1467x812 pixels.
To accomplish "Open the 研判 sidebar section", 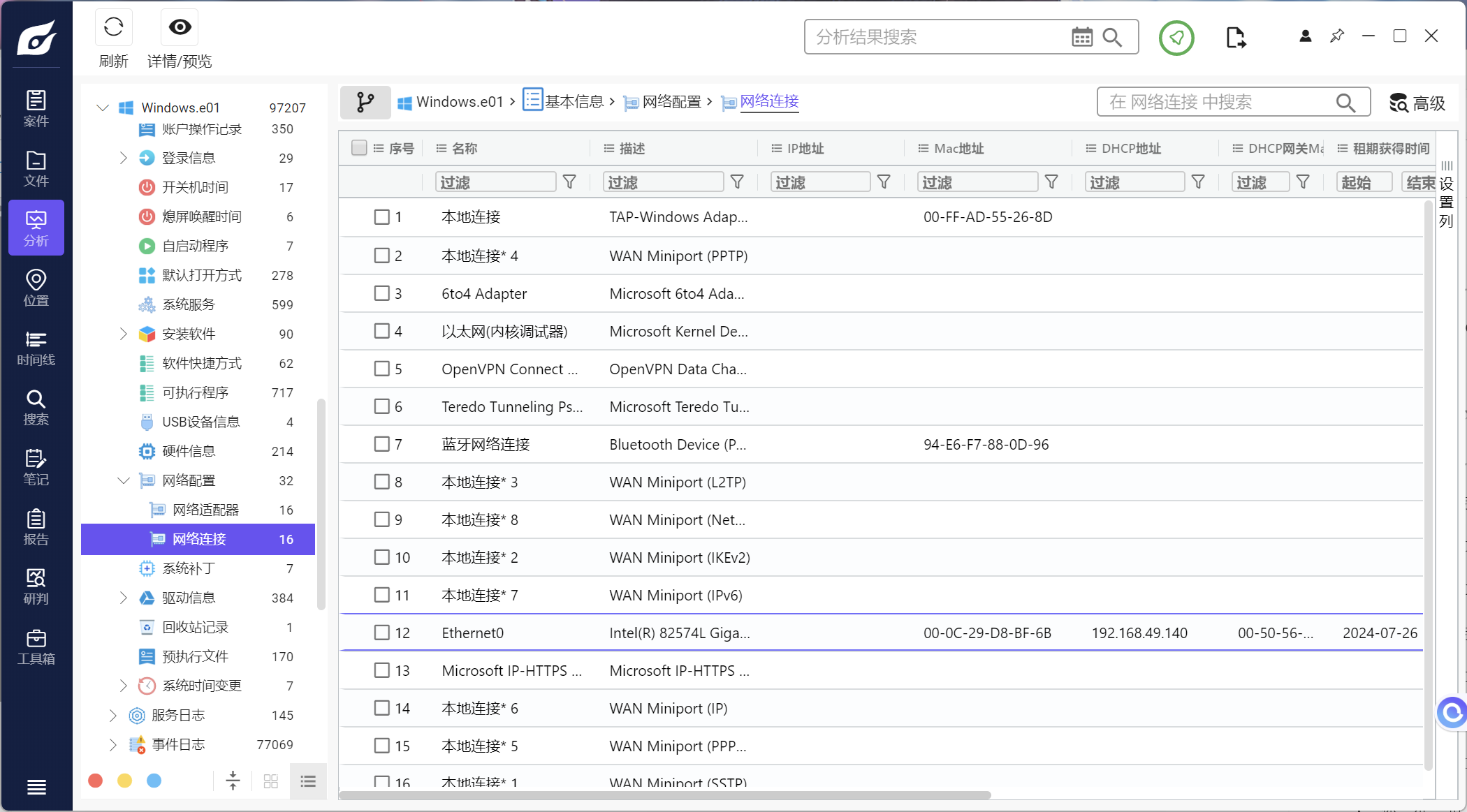I will (x=36, y=587).
